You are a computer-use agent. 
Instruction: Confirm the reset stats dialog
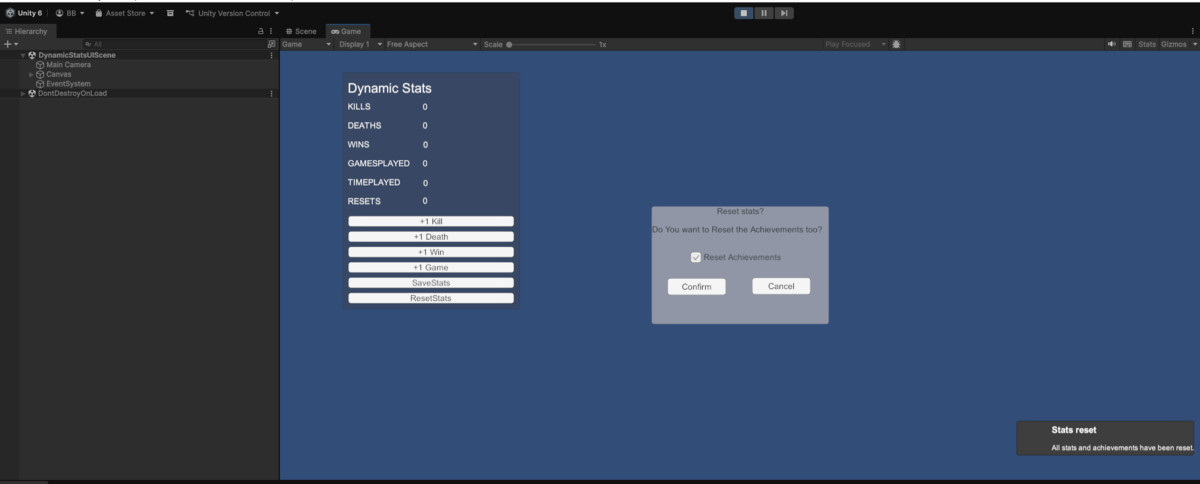pos(696,287)
